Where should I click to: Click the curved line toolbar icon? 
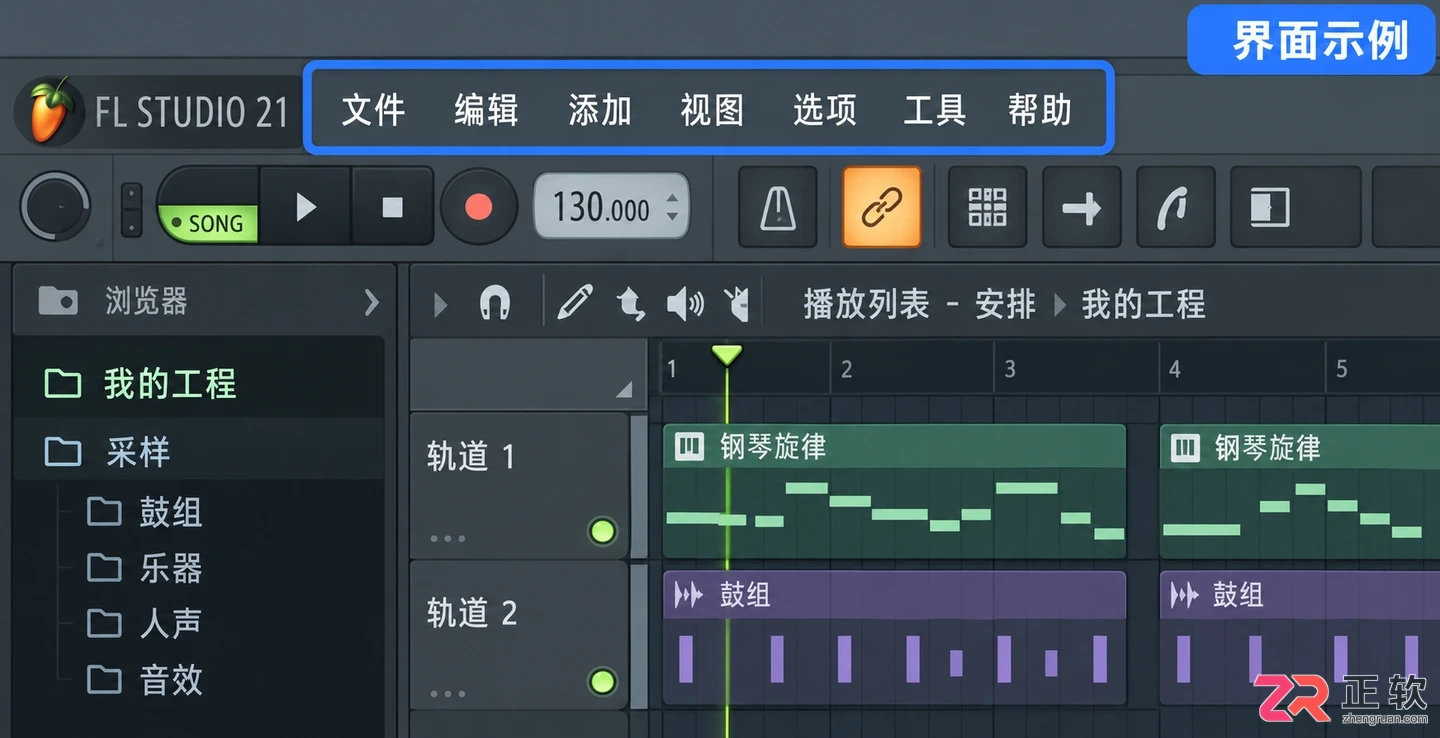click(x=1176, y=207)
